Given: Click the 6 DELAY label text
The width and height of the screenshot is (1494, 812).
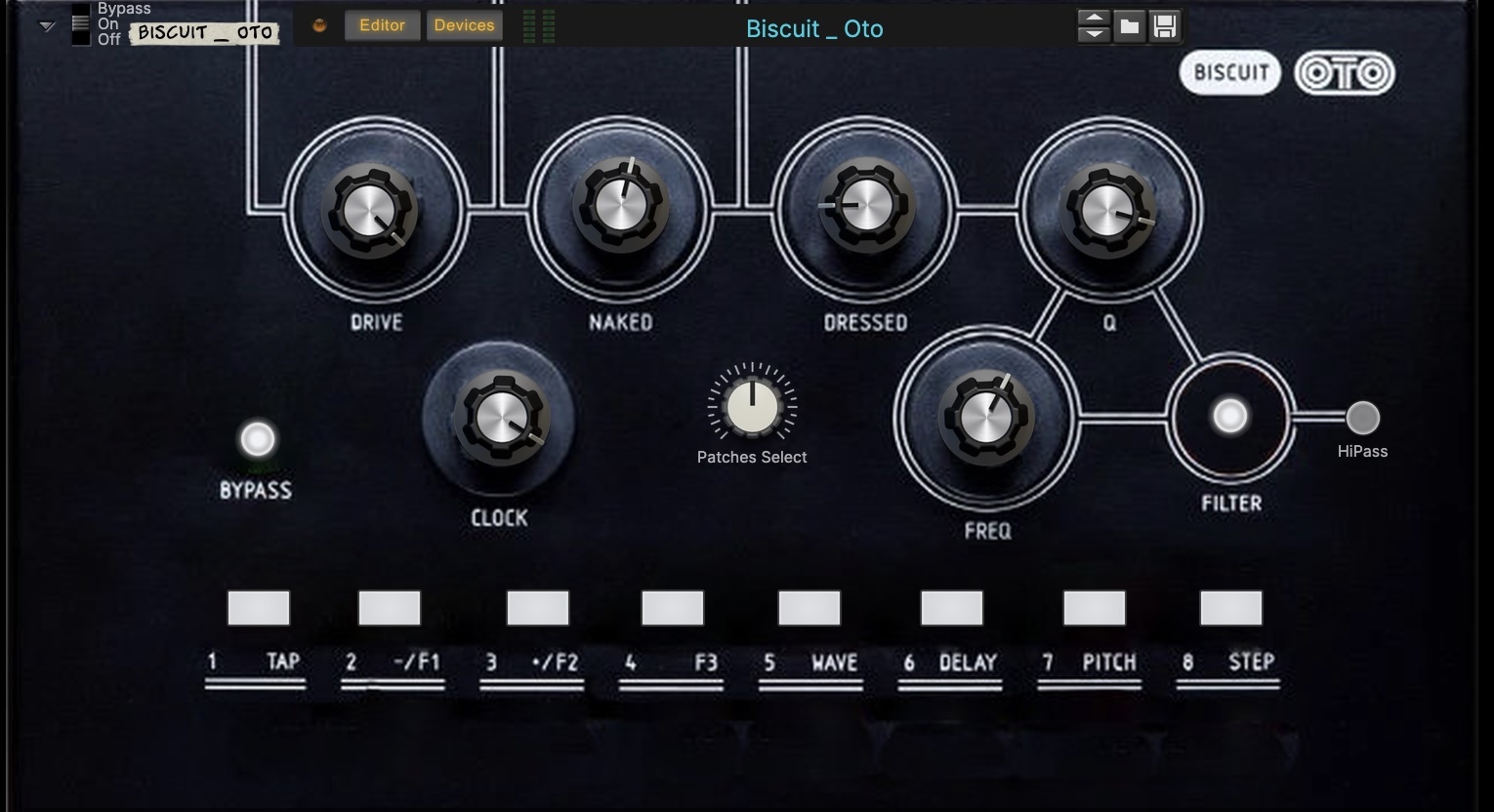Looking at the screenshot, I should (950, 663).
